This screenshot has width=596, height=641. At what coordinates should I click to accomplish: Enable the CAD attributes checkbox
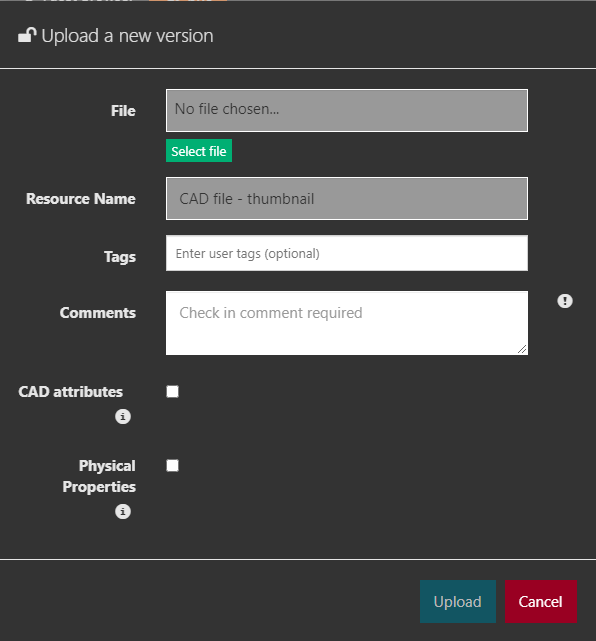pos(173,392)
